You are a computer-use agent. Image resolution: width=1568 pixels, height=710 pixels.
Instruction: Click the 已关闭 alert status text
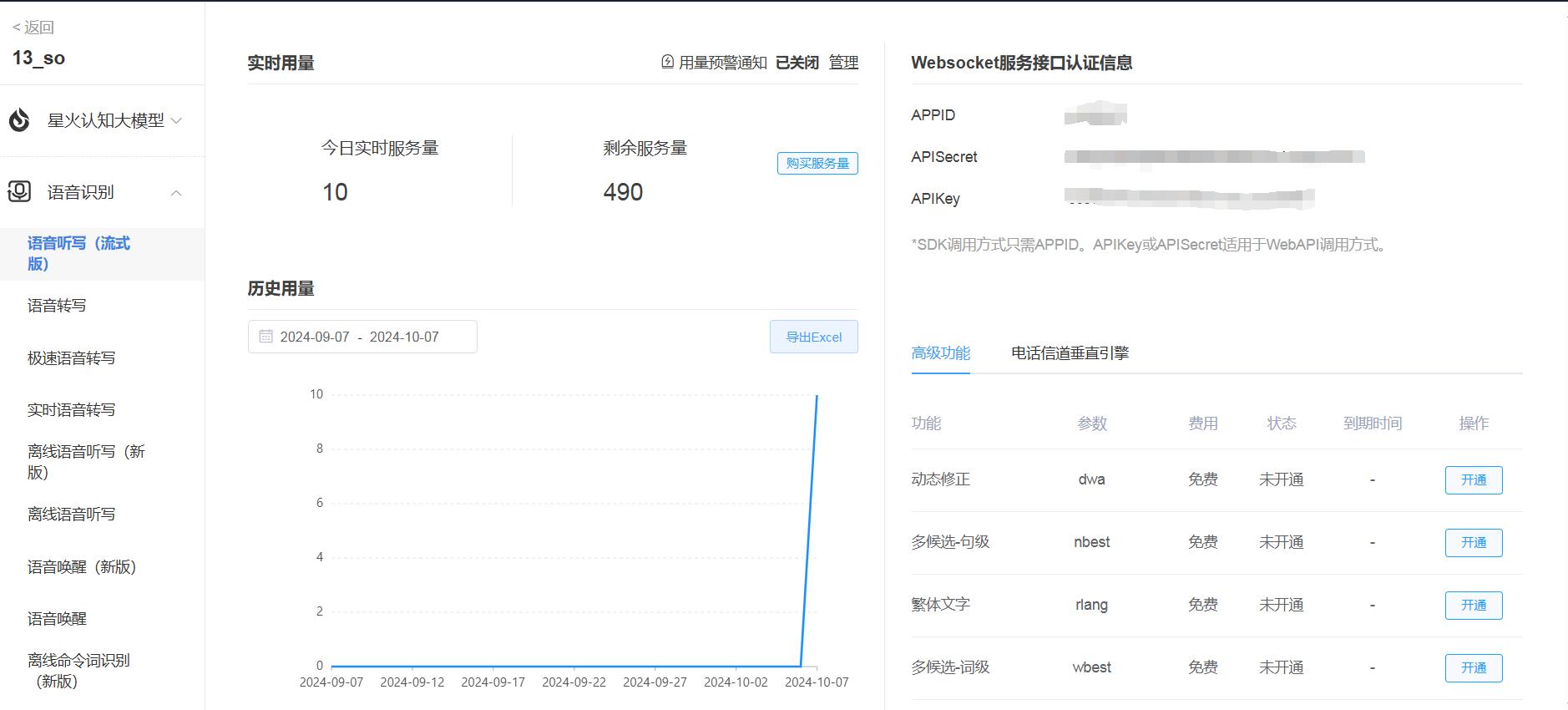coord(797,63)
